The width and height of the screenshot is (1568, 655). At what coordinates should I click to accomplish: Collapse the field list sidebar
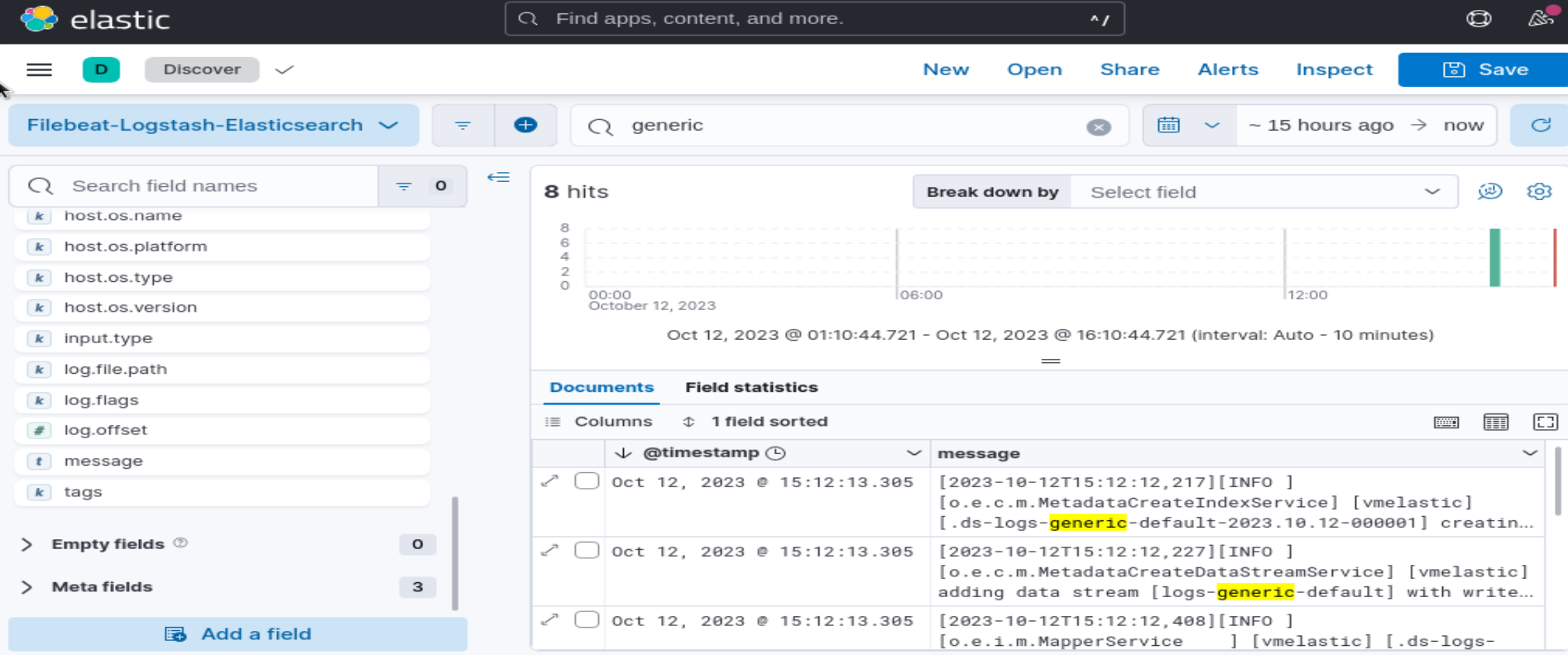point(498,177)
